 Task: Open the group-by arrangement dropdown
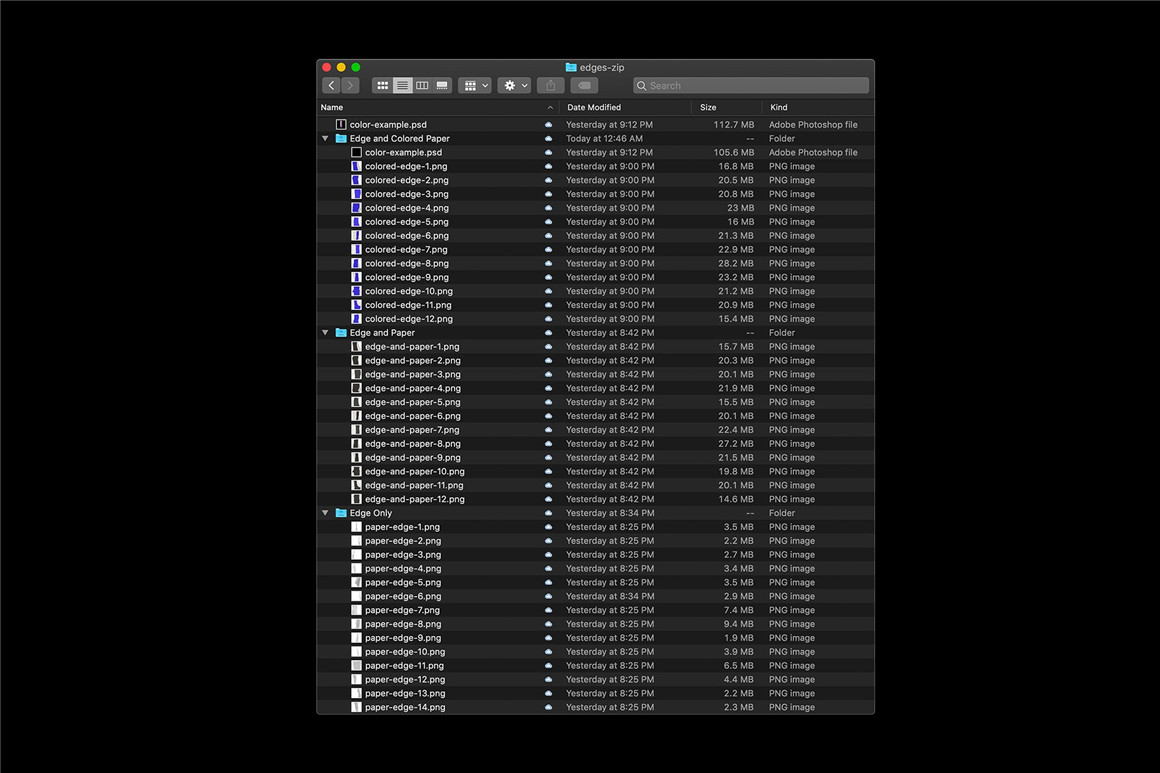[474, 86]
